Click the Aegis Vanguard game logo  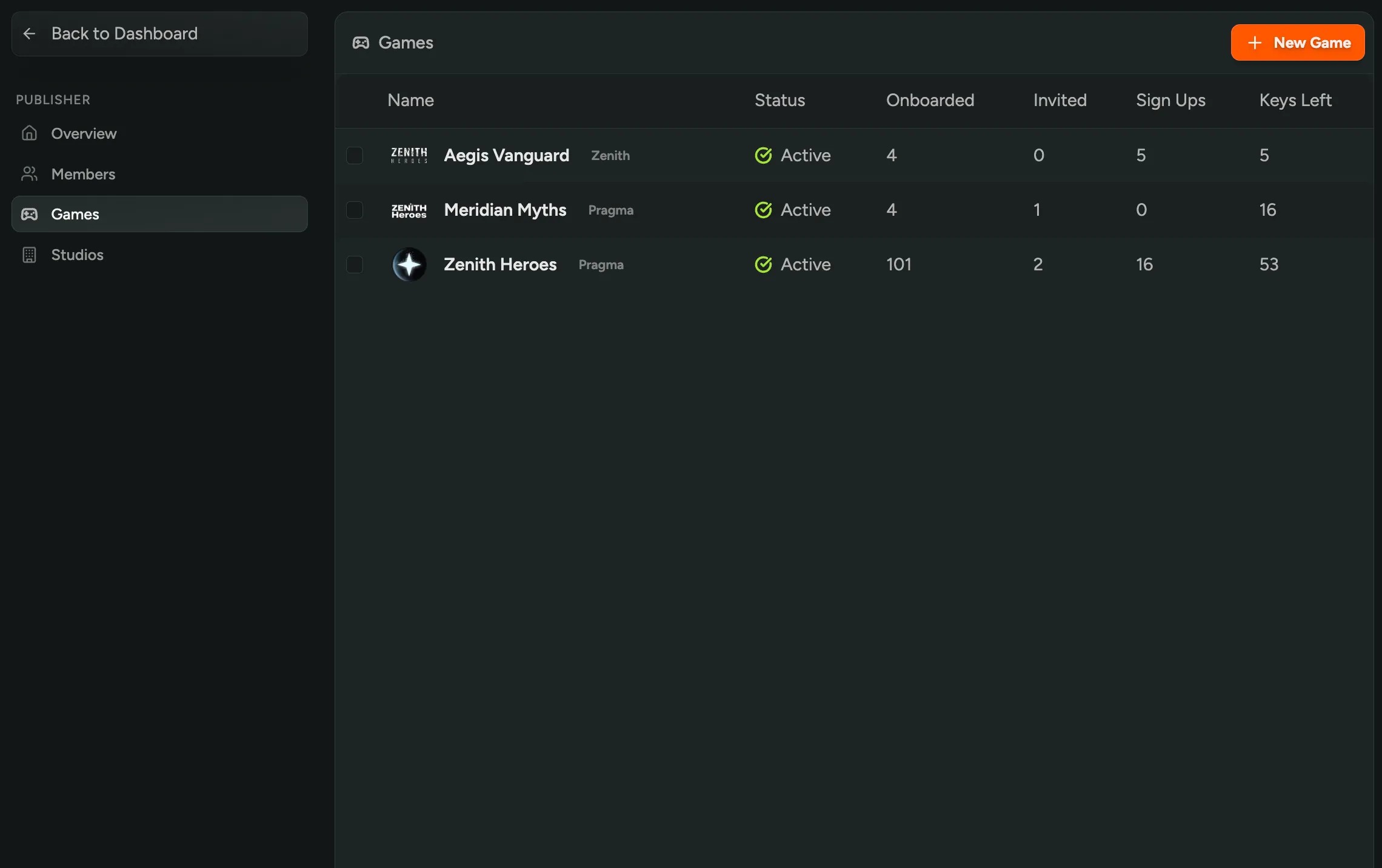(x=409, y=155)
